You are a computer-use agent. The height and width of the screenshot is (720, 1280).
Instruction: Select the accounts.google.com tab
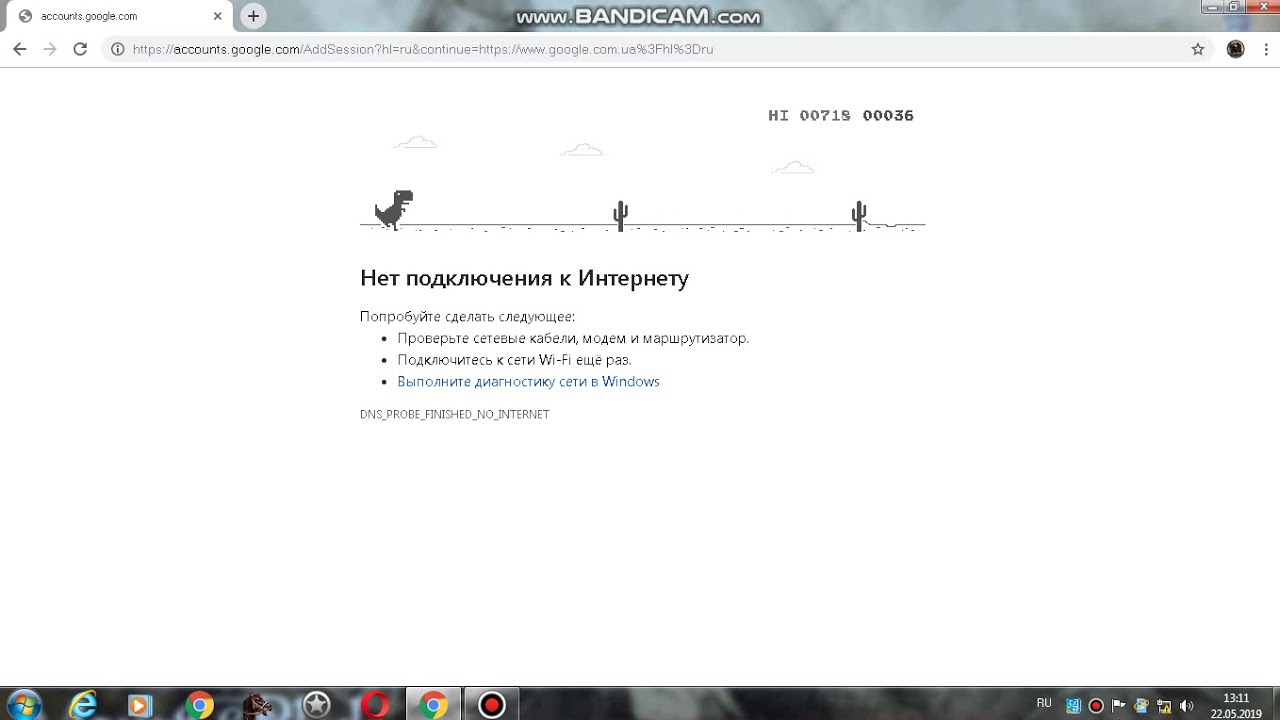[x=110, y=15]
